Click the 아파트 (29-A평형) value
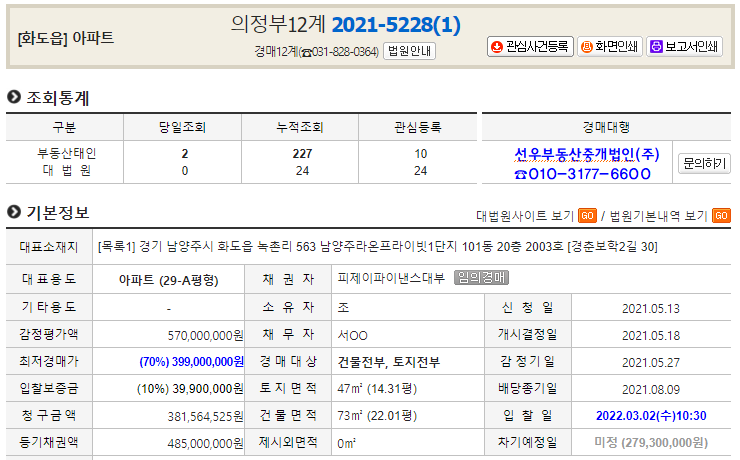Screen dimensions: 740x460 tap(168, 280)
